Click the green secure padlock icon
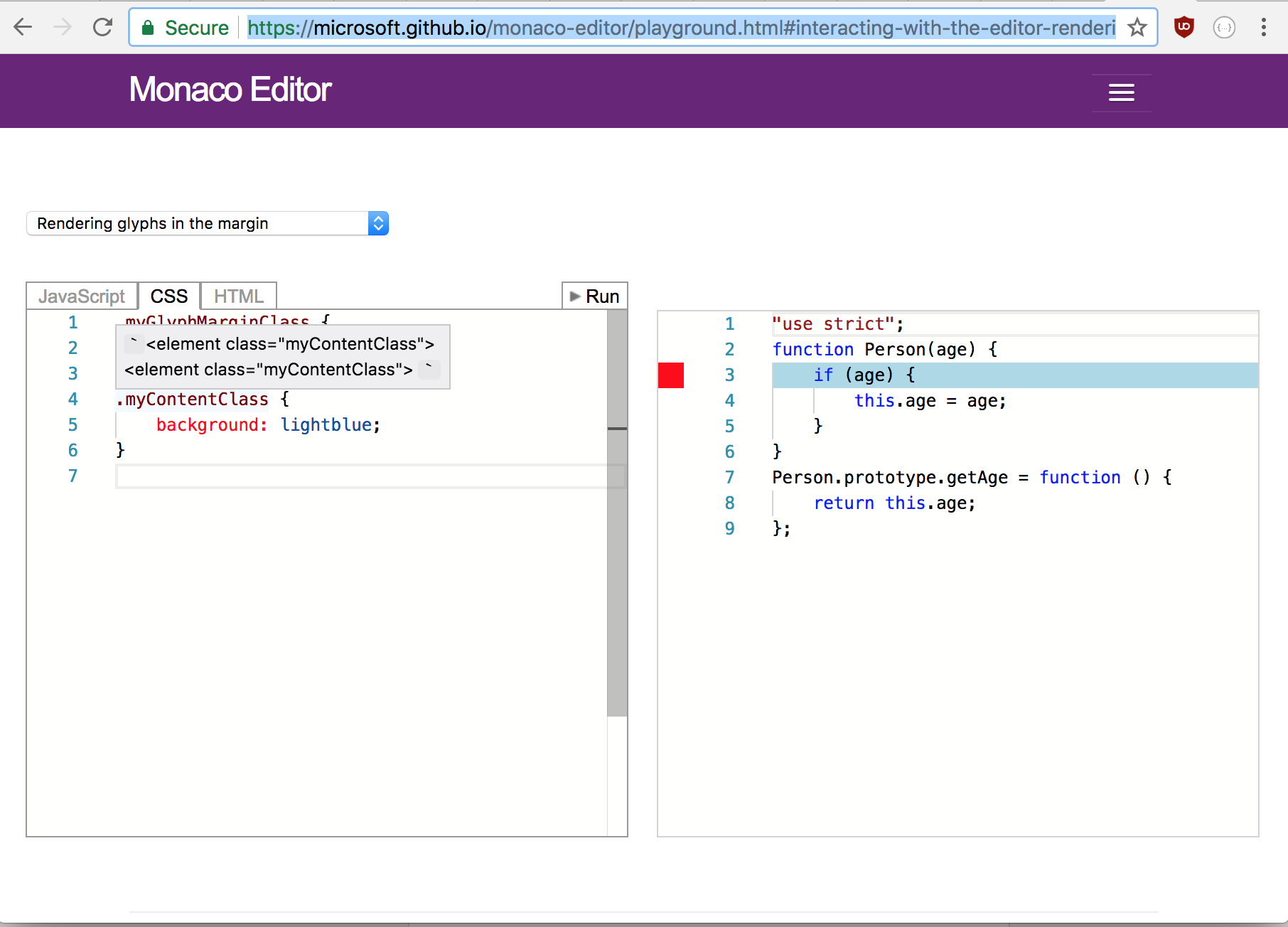The width and height of the screenshot is (1288, 927). coord(148,28)
